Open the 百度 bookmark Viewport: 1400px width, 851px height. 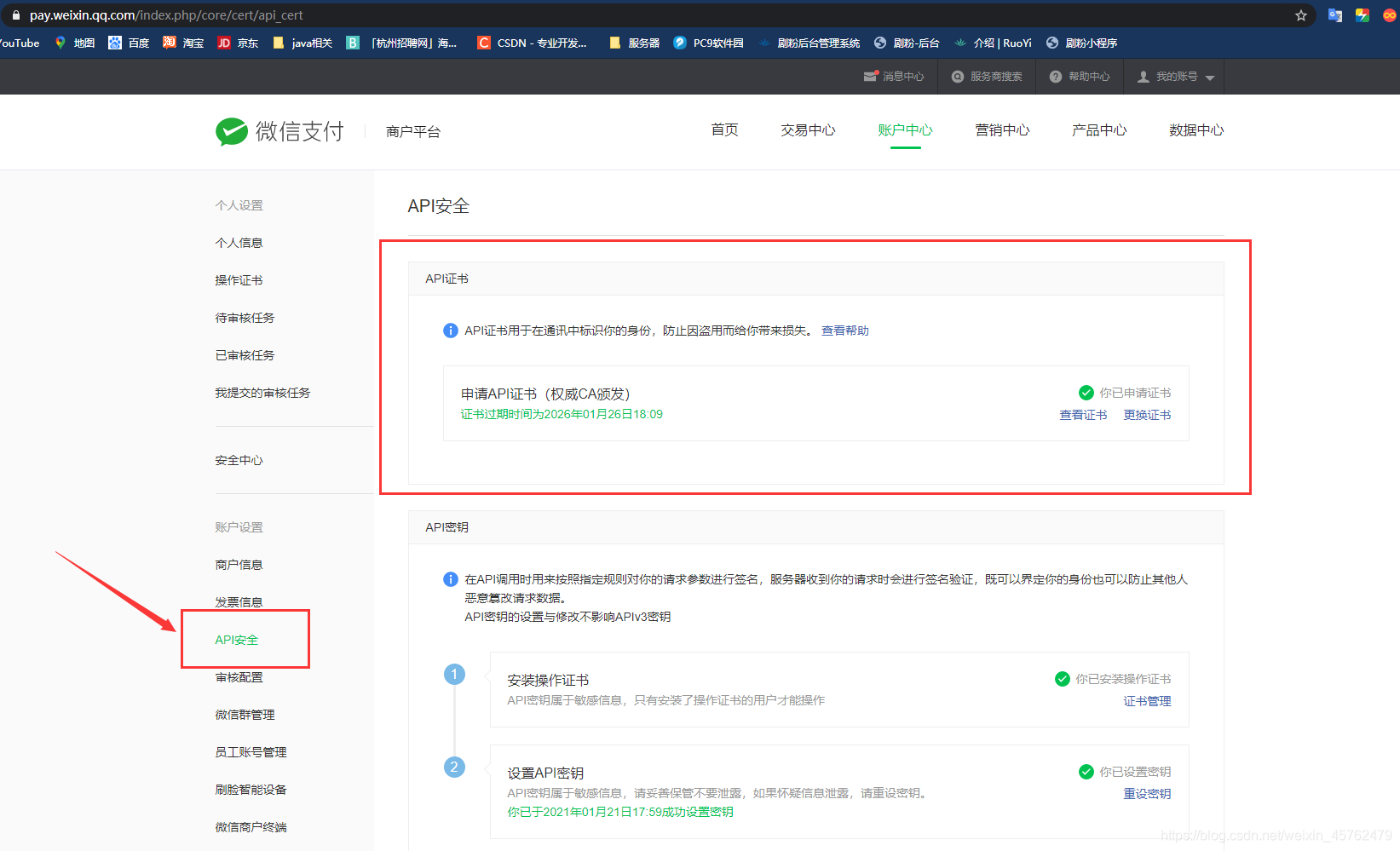pyautogui.click(x=129, y=43)
